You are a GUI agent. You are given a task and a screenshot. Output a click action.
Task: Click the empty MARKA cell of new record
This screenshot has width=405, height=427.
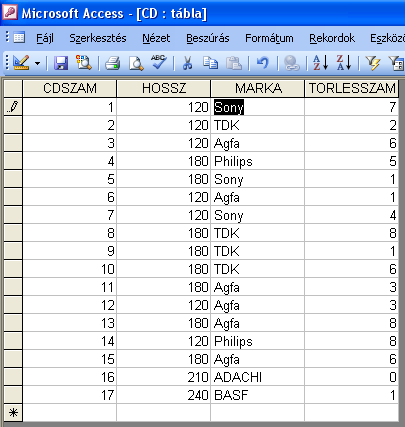(x=258, y=413)
